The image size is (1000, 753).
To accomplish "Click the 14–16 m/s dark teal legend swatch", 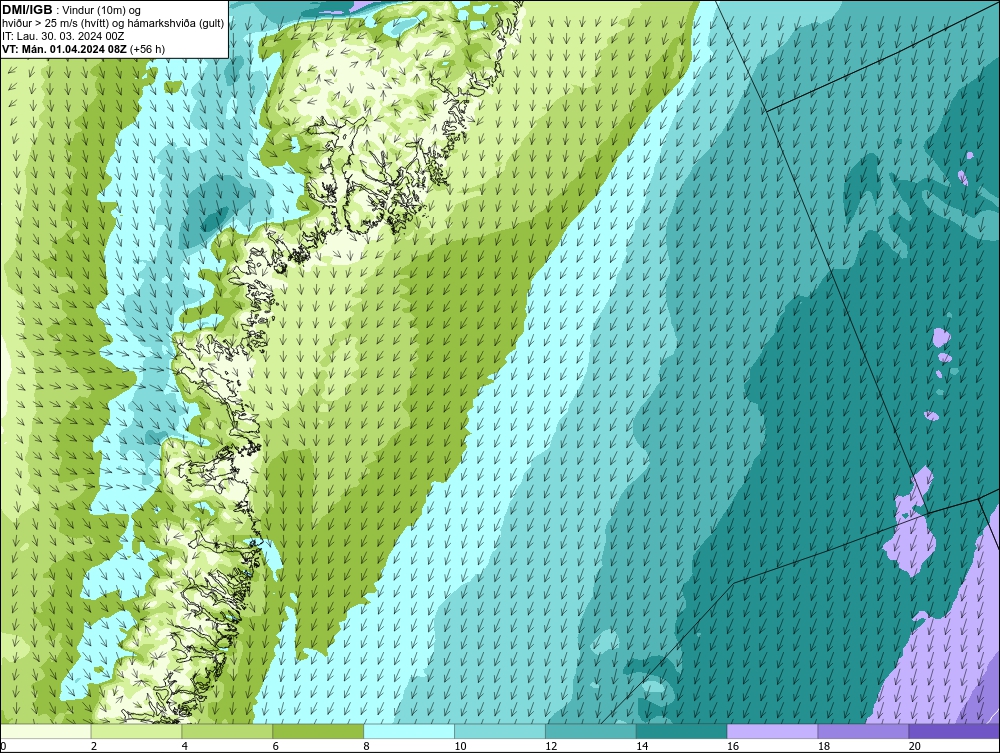I will 681,731.
